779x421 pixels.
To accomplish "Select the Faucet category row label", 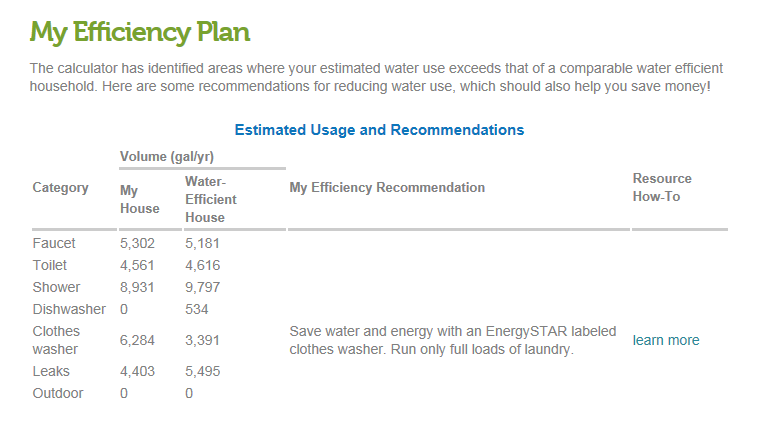I will pyautogui.click(x=54, y=243).
